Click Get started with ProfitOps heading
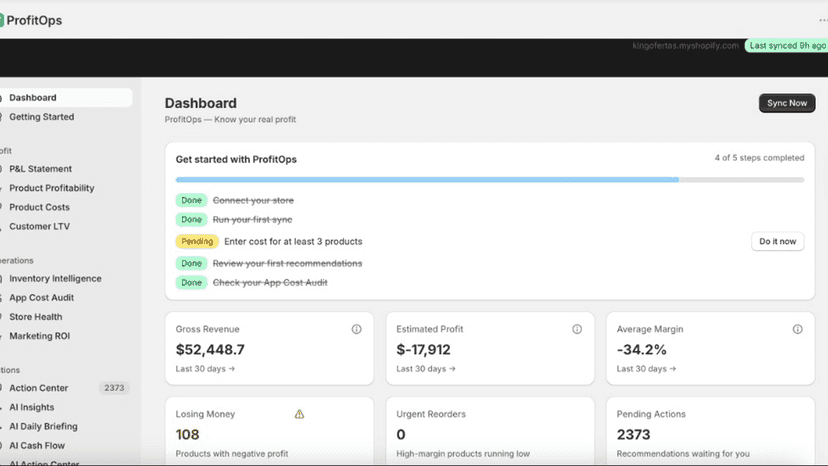Screen dimensions: 828x466 click(x=236, y=160)
